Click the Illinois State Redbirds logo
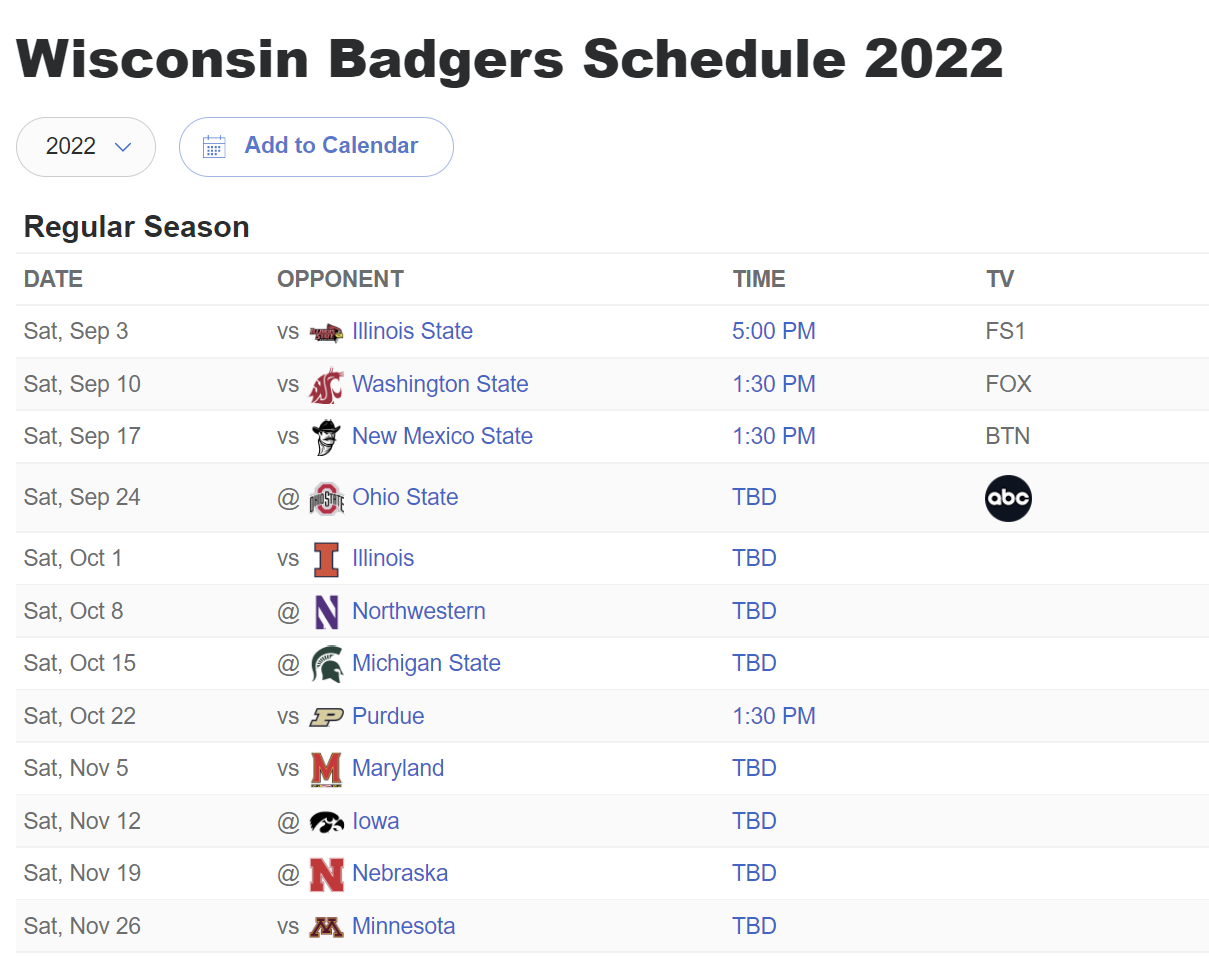This screenshot has width=1209, height=969. [326, 332]
